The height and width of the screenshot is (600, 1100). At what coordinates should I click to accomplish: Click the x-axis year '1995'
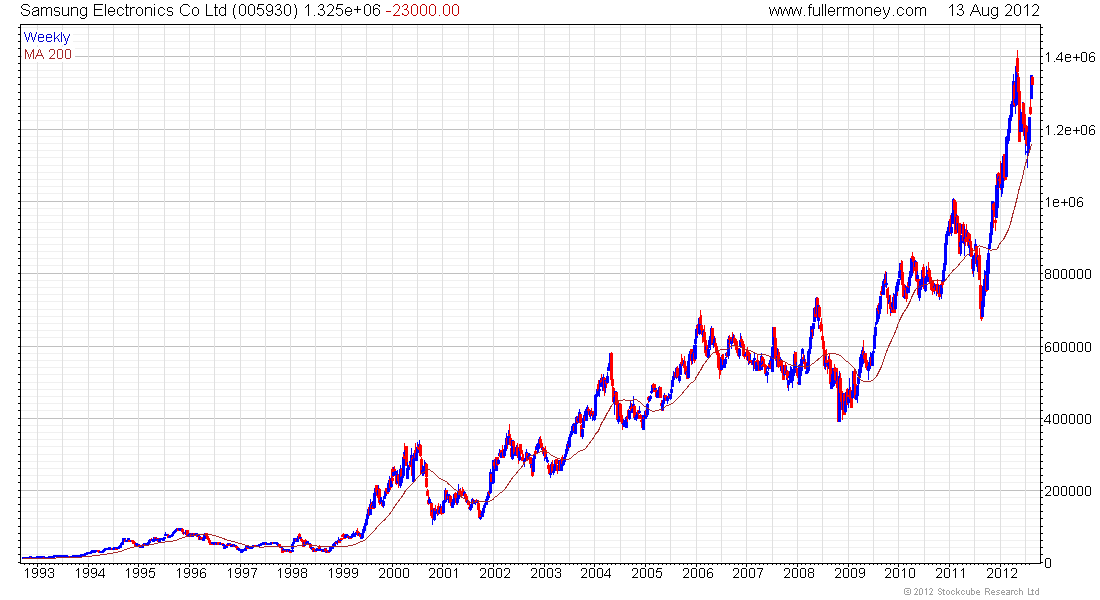tap(140, 573)
